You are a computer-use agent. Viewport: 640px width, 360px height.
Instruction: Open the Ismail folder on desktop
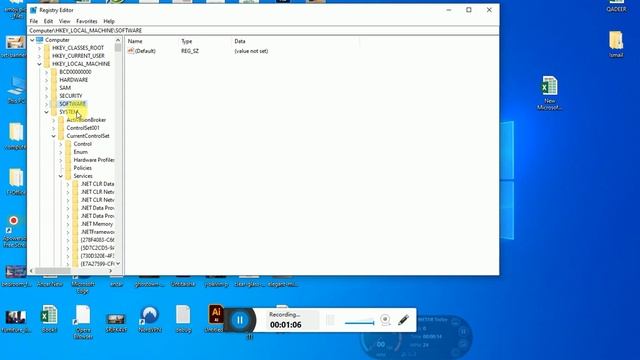[616, 44]
